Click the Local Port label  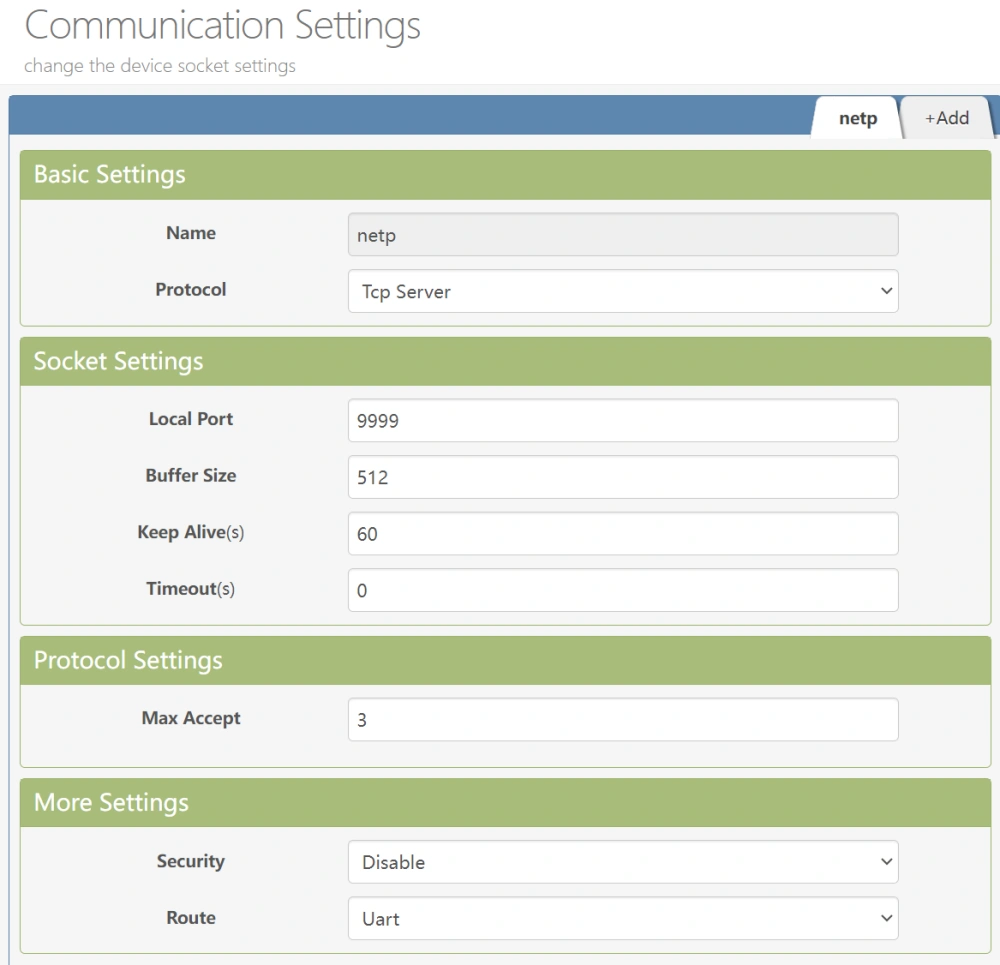click(191, 419)
